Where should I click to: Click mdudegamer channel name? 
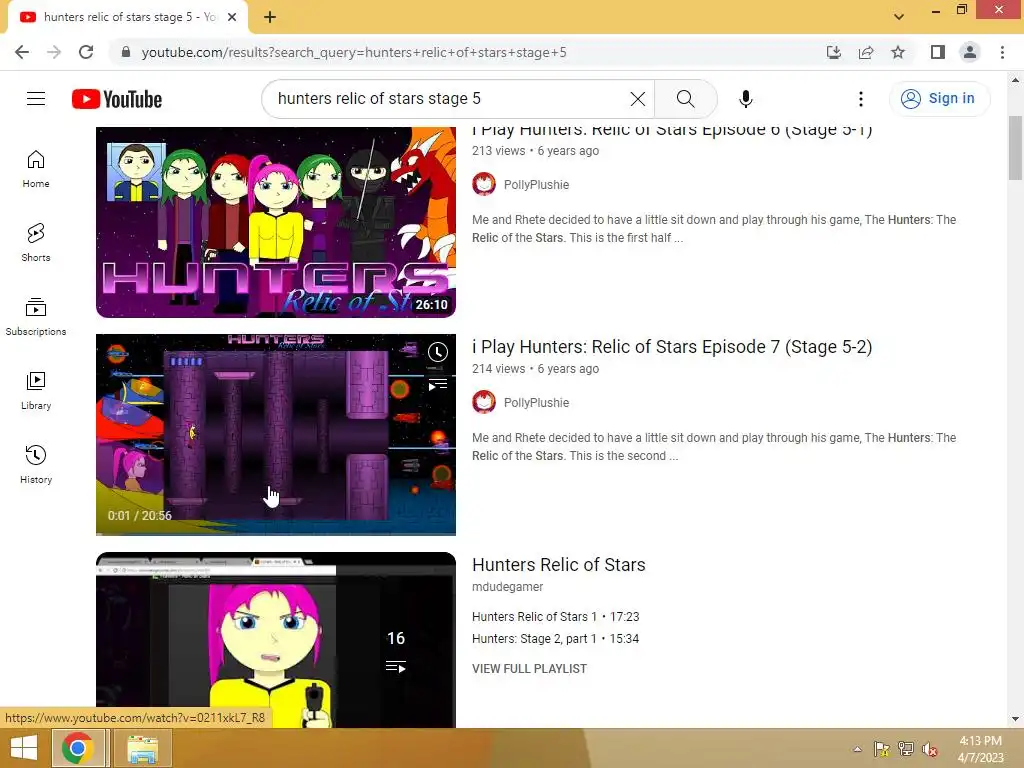507,587
